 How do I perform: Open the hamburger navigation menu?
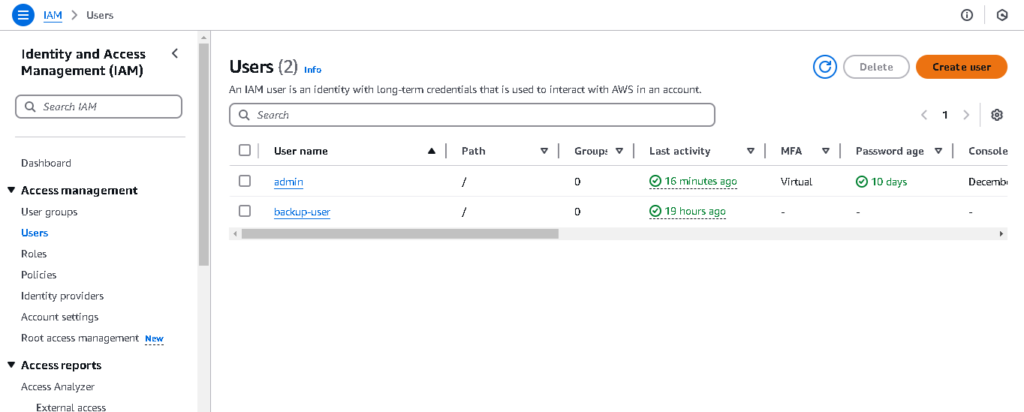[23, 14]
